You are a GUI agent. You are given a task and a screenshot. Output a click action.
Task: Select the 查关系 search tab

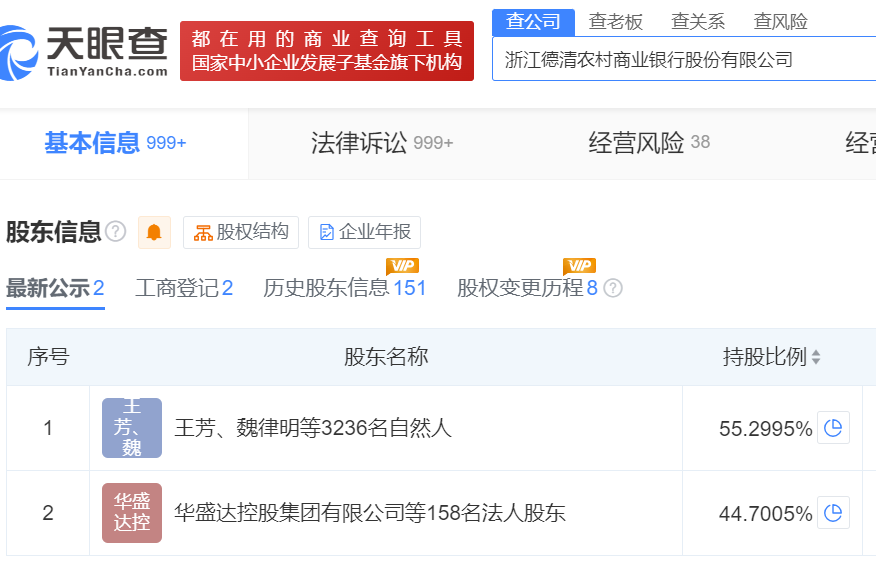pyautogui.click(x=698, y=22)
